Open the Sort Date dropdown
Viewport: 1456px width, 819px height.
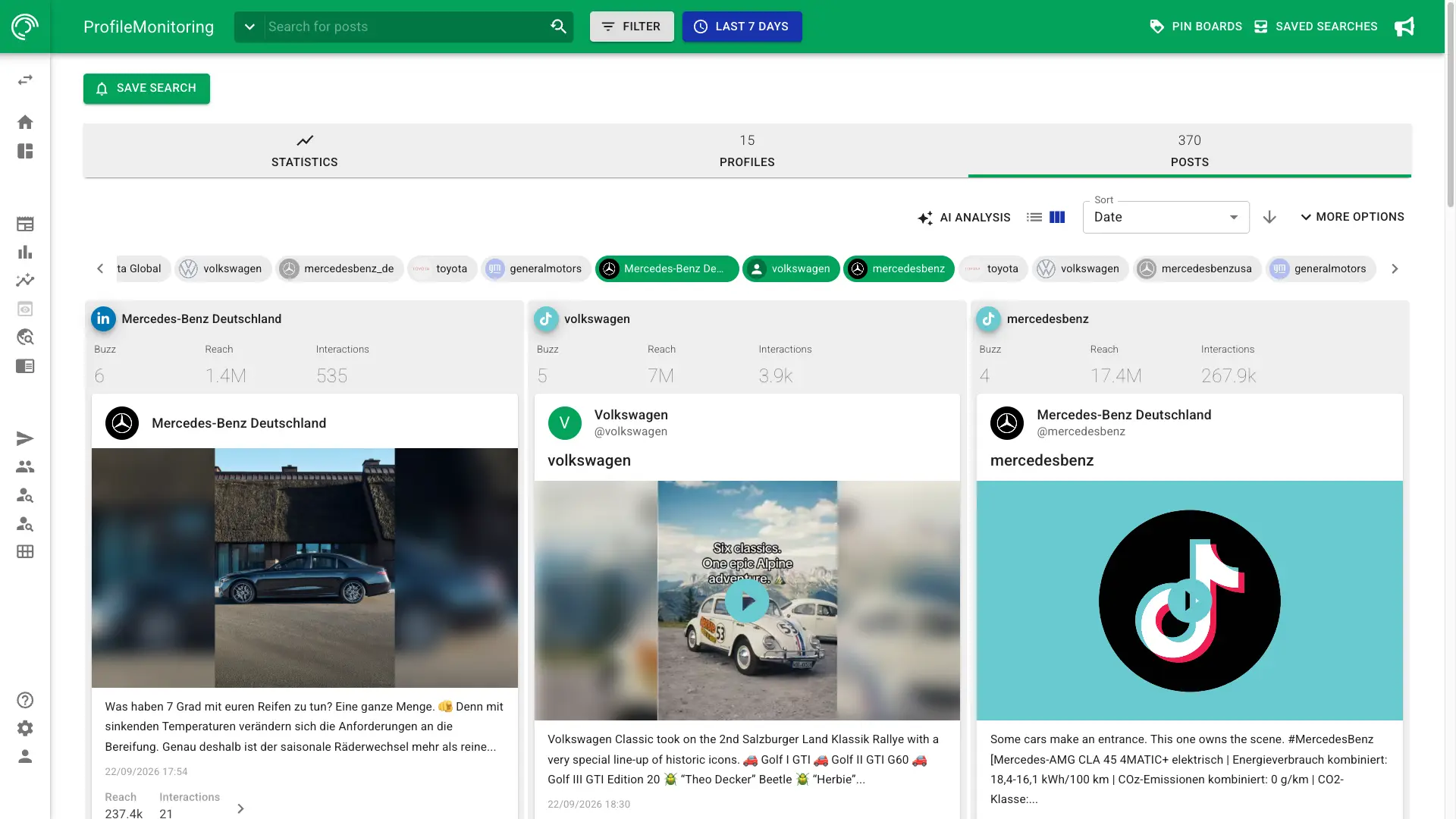click(x=1166, y=217)
